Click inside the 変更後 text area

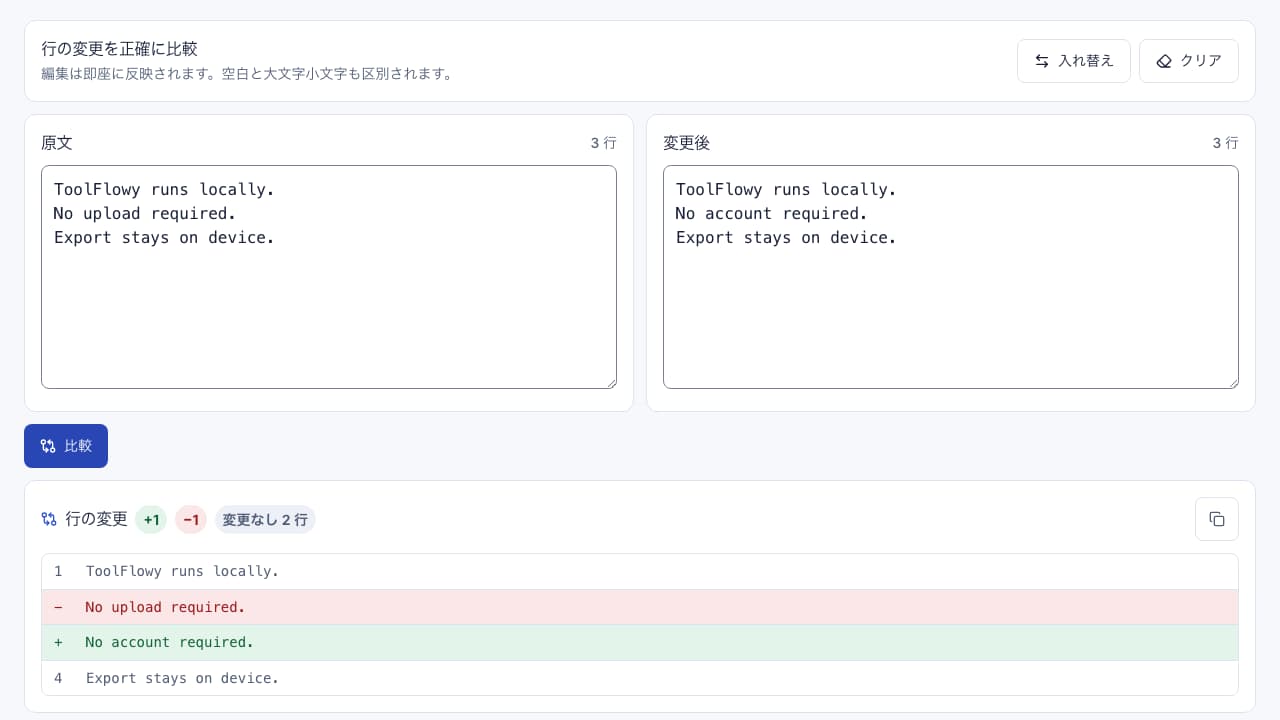951,277
